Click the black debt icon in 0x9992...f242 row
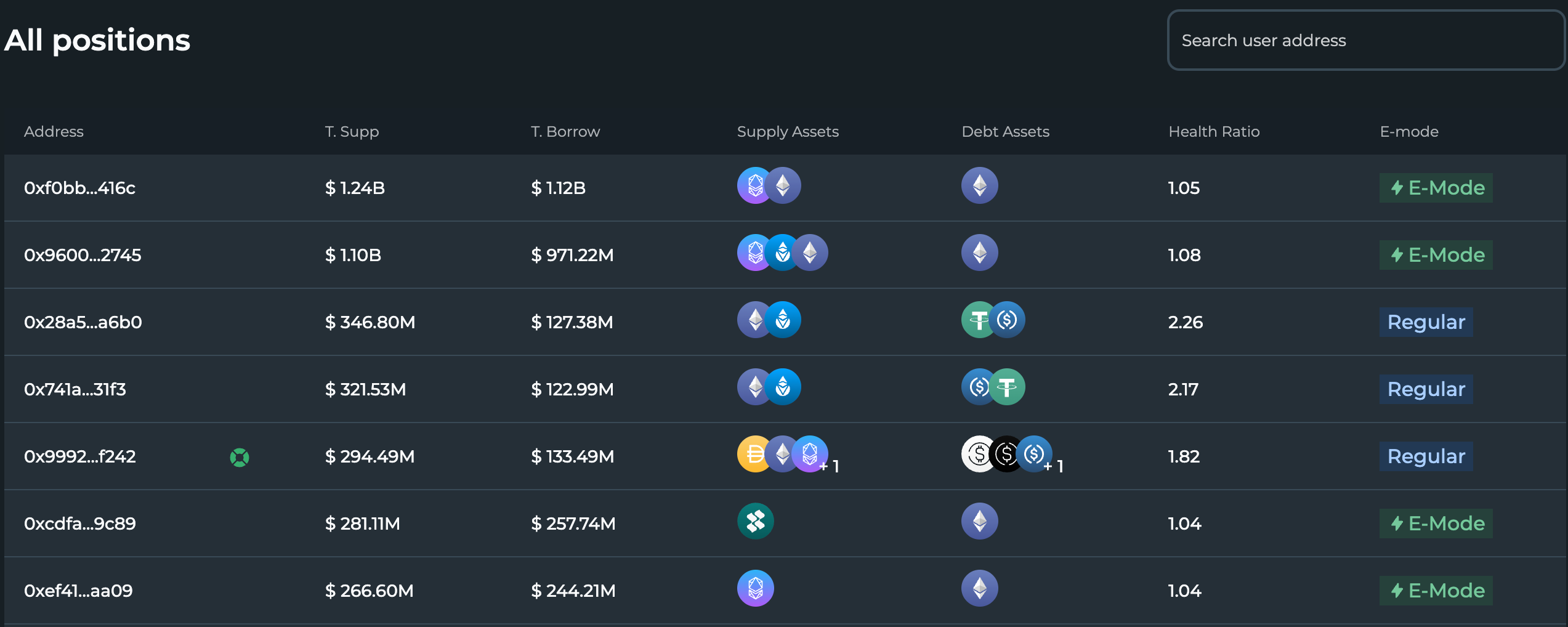This screenshot has height=627, width=1568. (x=1007, y=455)
